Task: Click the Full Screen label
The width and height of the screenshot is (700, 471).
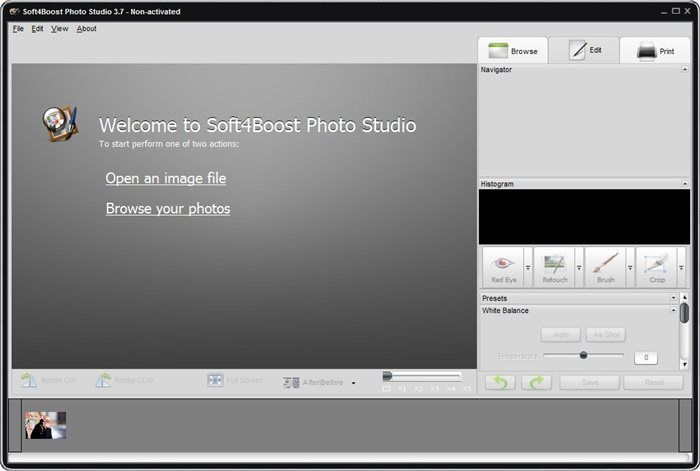Action: coord(244,380)
